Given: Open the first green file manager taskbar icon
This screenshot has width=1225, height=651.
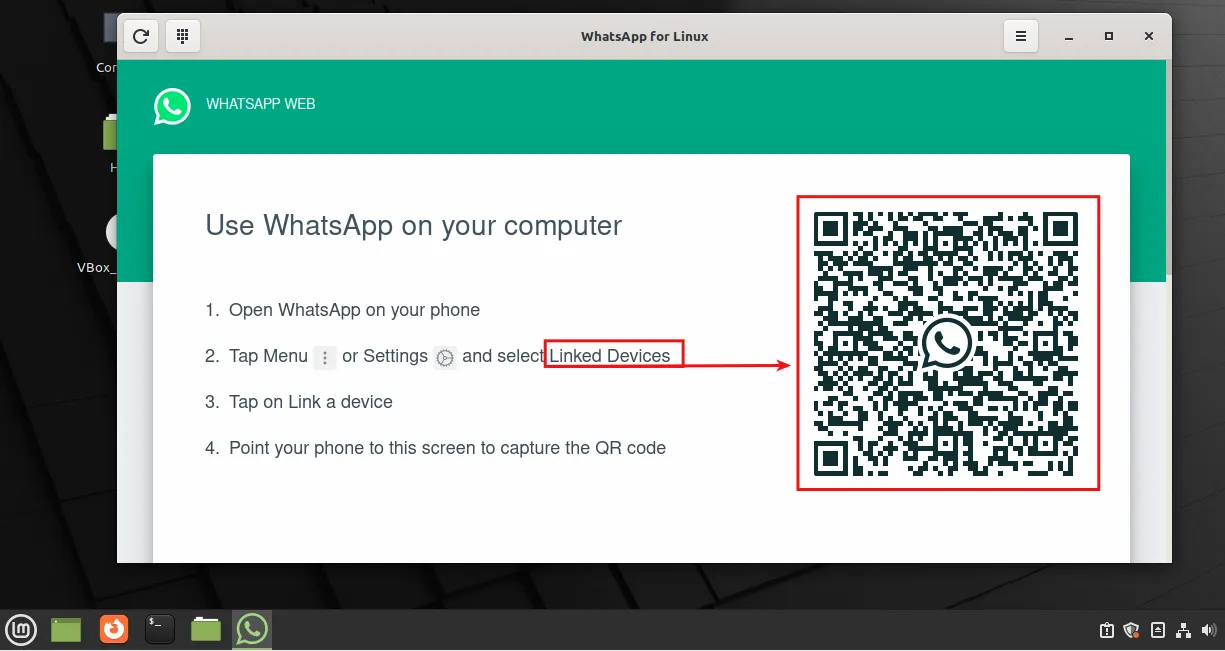Looking at the screenshot, I should click(x=66, y=629).
